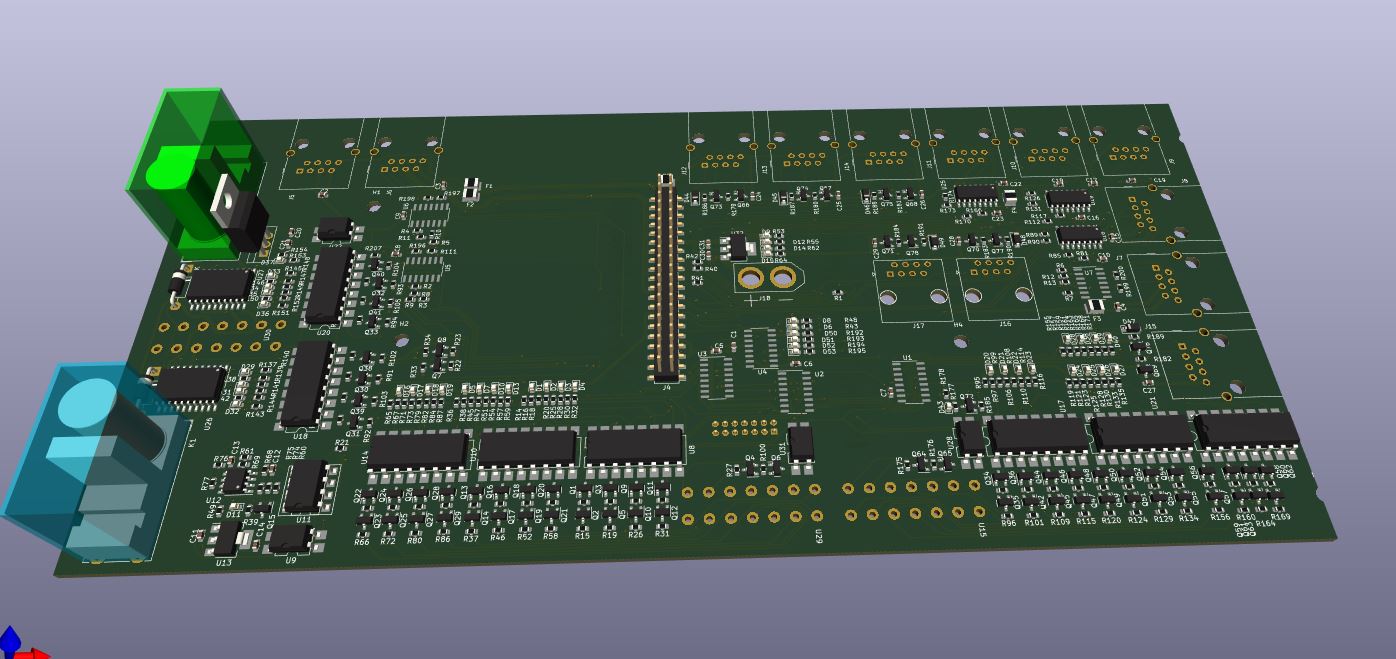Select the U9 chip near the bottom edge
This screenshot has height=659, width=1396.
coord(290,538)
